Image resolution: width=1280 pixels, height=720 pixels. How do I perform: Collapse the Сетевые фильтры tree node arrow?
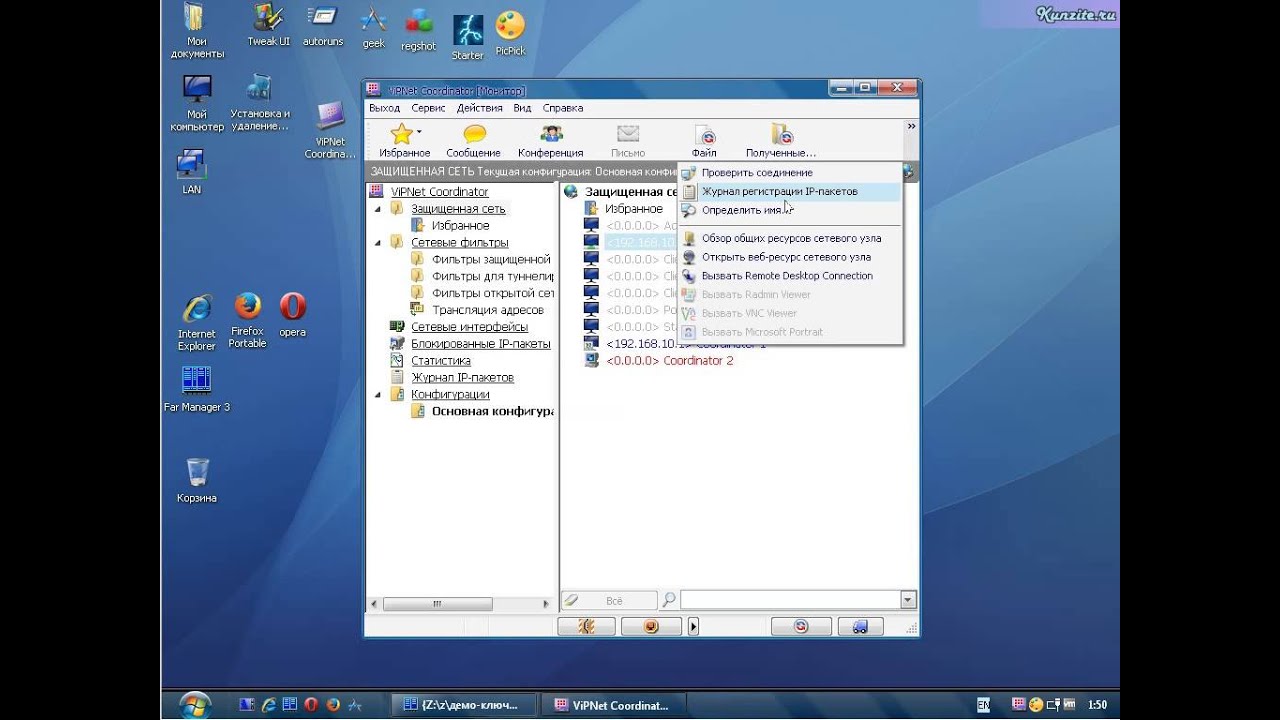coord(378,242)
